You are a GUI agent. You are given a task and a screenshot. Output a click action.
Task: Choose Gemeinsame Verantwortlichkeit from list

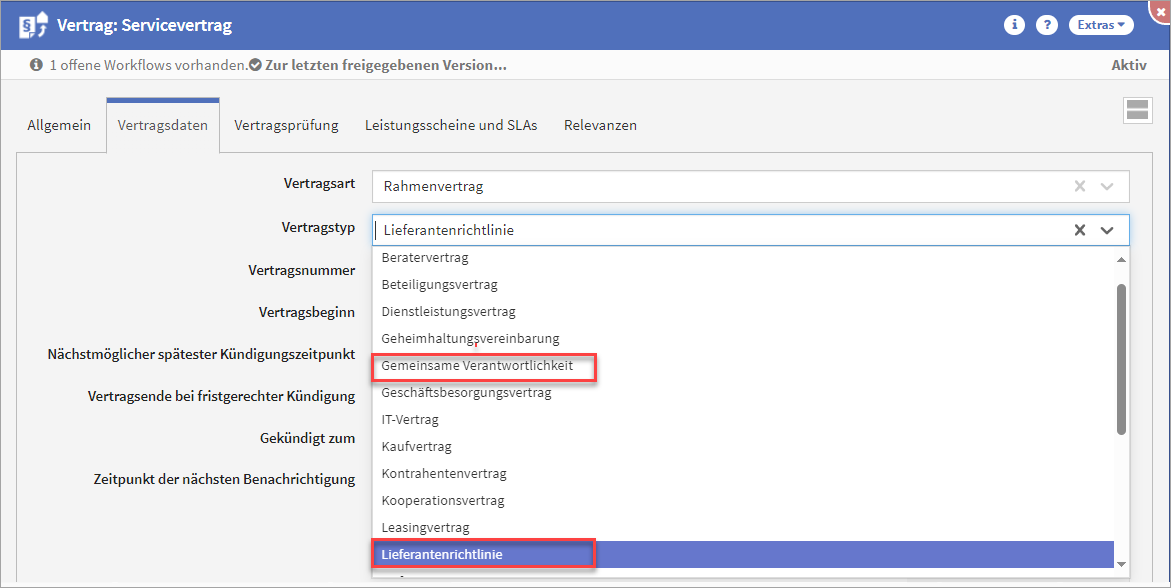(x=477, y=366)
